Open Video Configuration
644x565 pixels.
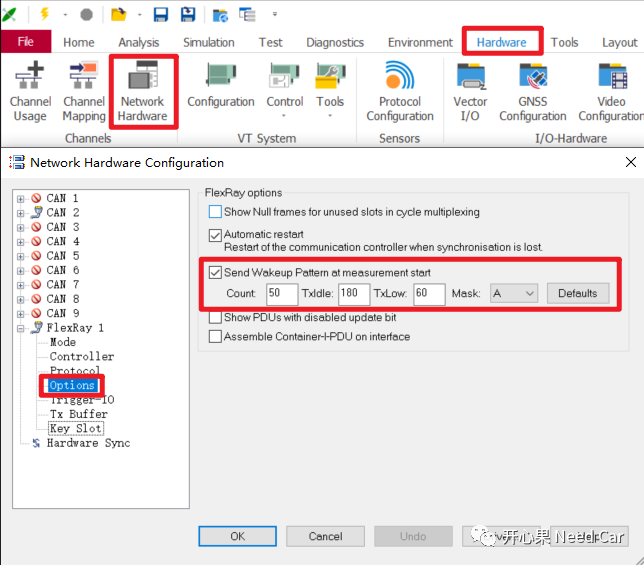click(611, 92)
